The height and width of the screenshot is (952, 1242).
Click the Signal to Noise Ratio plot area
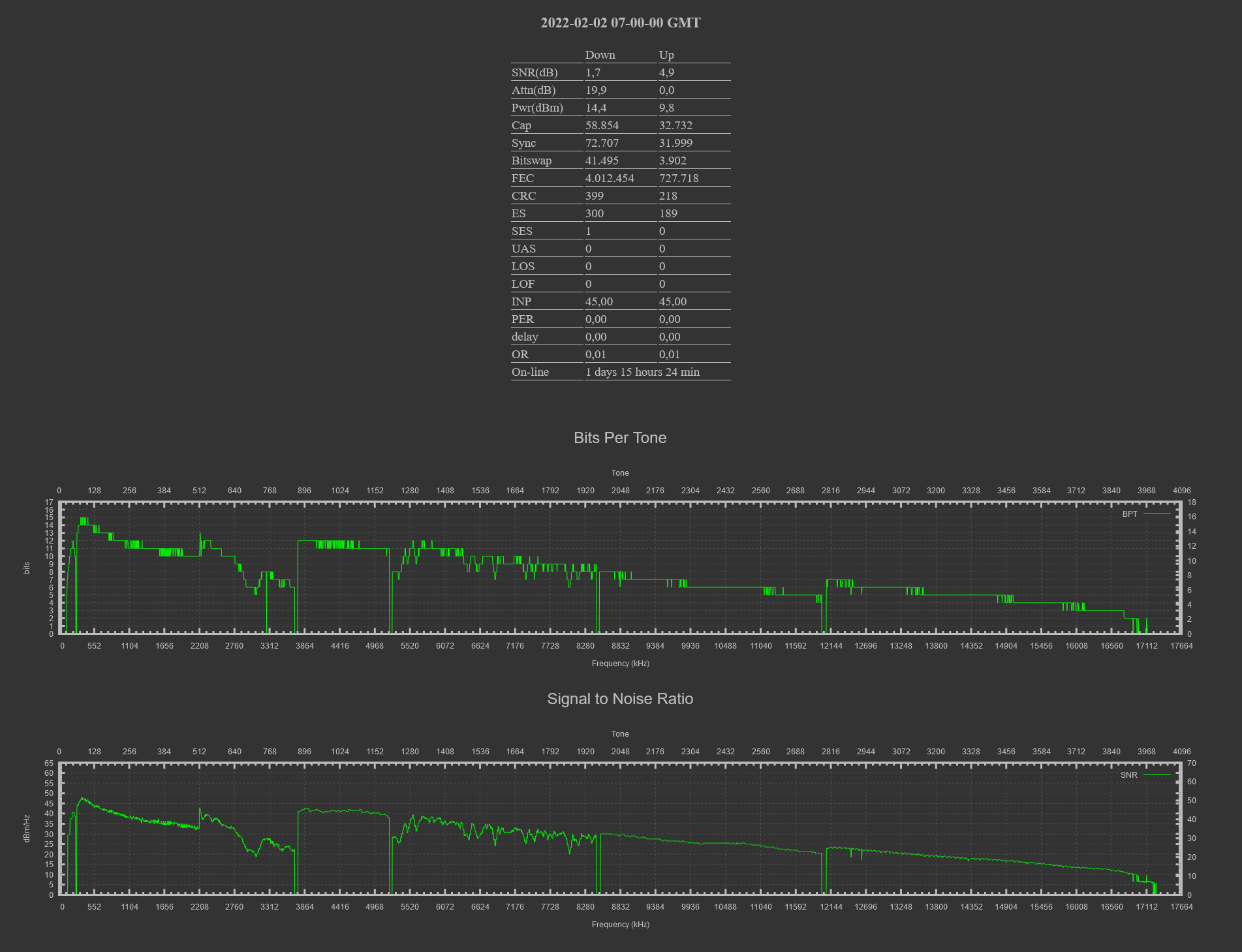[x=620, y=829]
